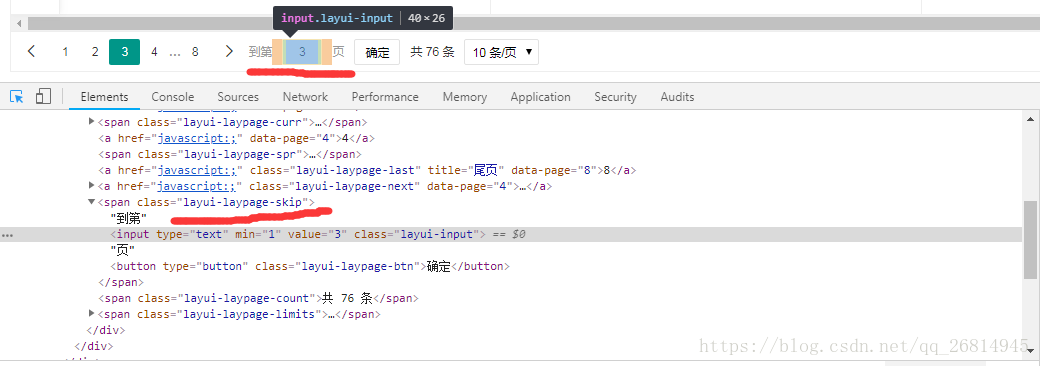The width and height of the screenshot is (1040, 366).
Task: Click the inspect element picker icon
Action: (x=17, y=97)
